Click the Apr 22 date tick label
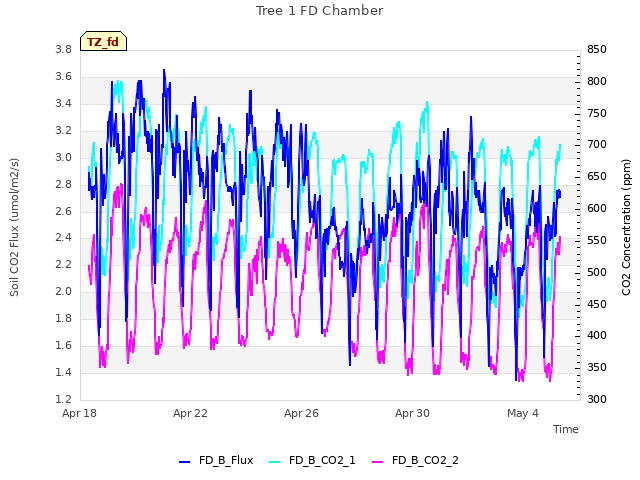The height and width of the screenshot is (480, 640). point(190,413)
